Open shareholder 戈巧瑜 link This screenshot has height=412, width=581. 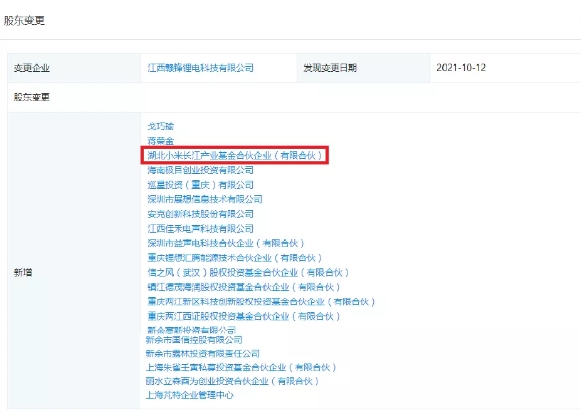click(x=160, y=126)
